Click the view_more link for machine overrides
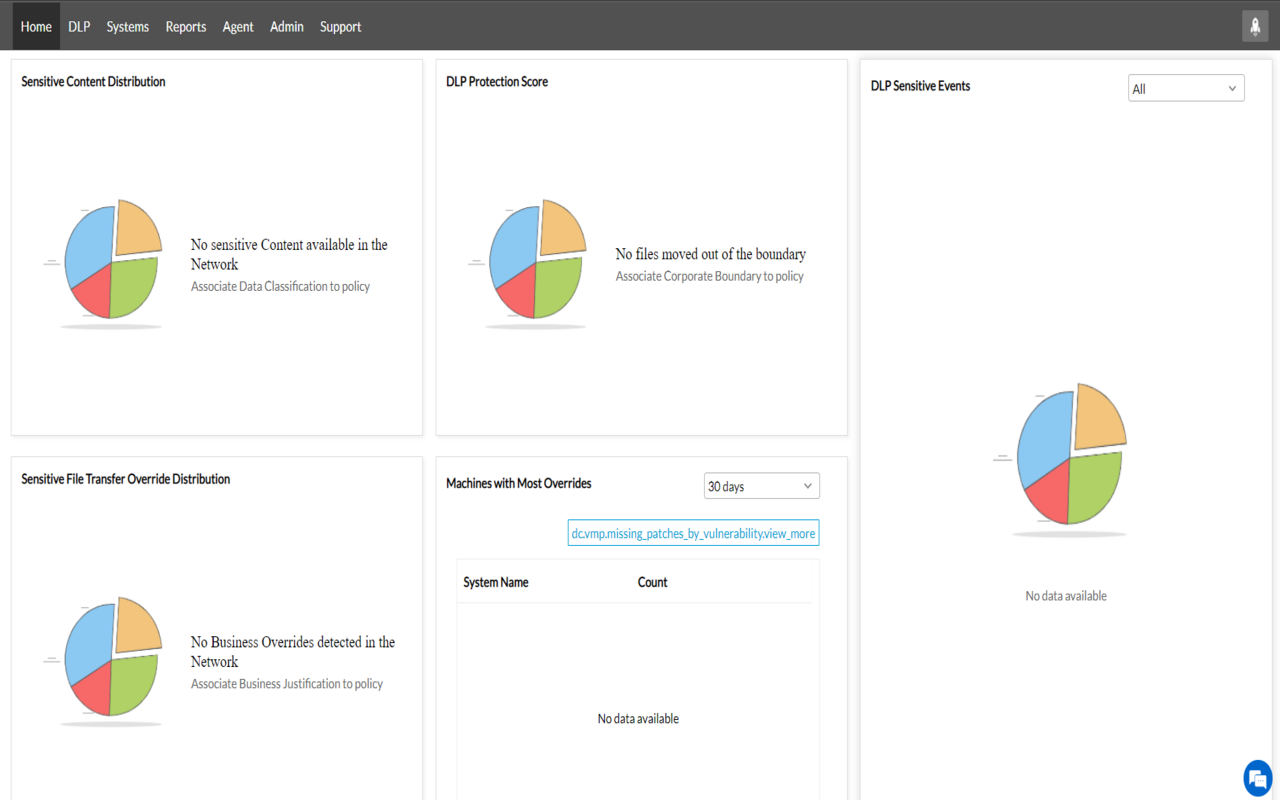 click(693, 534)
